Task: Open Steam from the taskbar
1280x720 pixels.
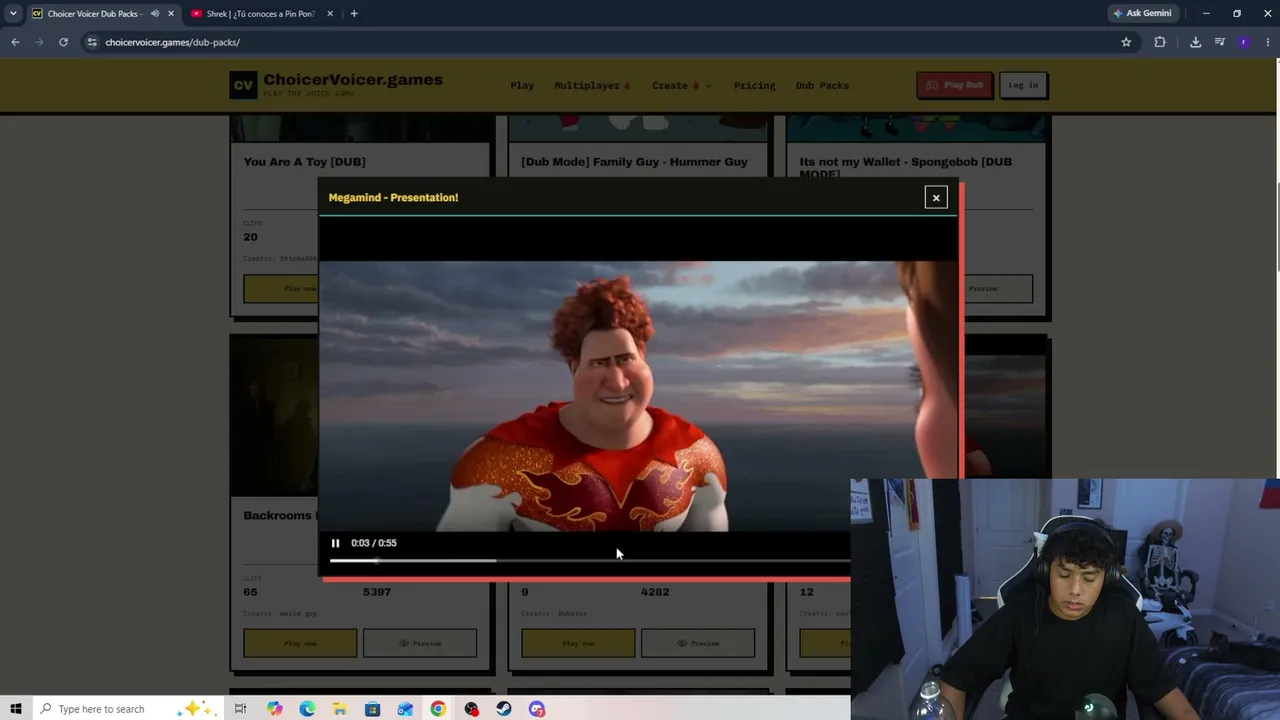Action: (504, 709)
